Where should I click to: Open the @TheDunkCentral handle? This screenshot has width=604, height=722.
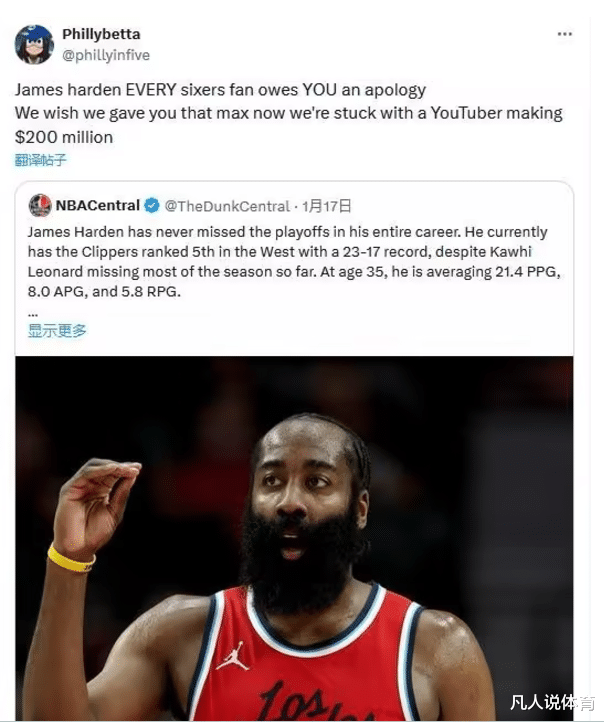(x=227, y=206)
